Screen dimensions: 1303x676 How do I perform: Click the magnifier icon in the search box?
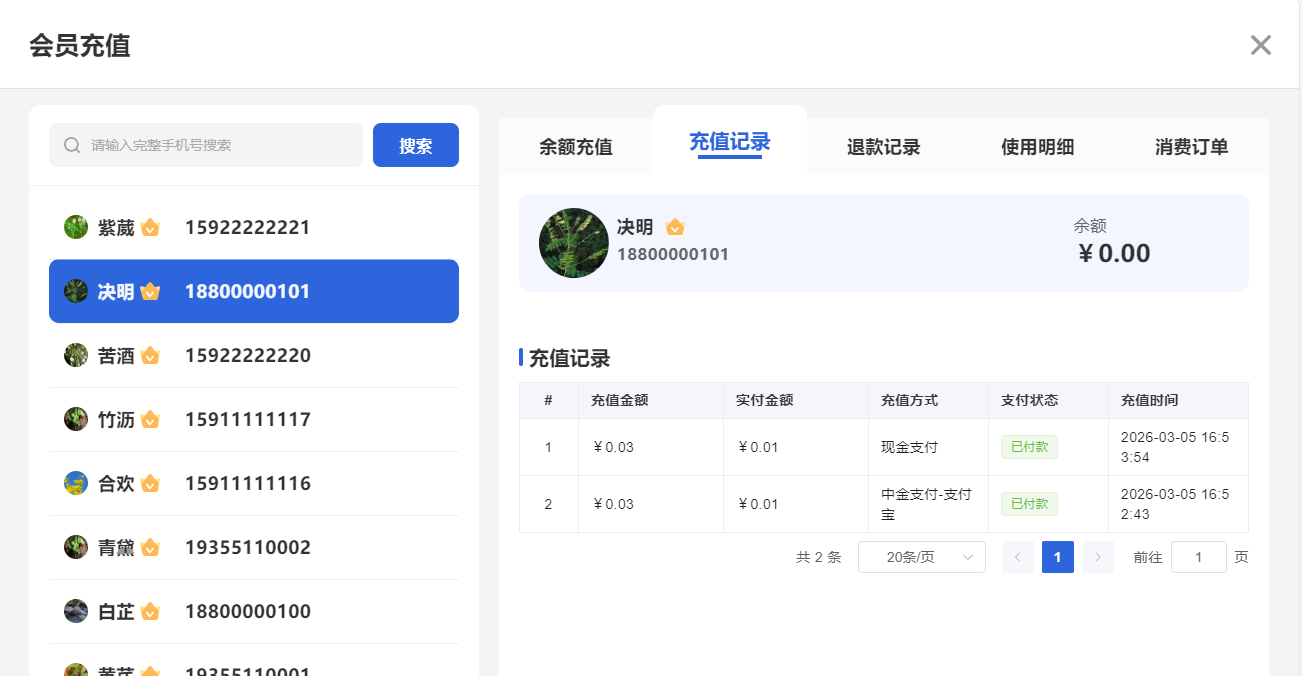point(71,145)
